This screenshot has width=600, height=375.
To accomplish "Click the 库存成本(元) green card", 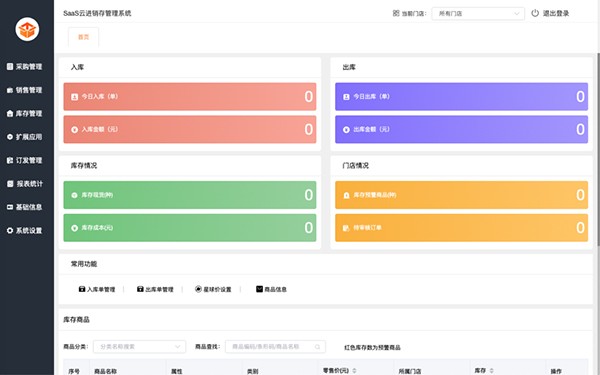I will click(x=190, y=228).
